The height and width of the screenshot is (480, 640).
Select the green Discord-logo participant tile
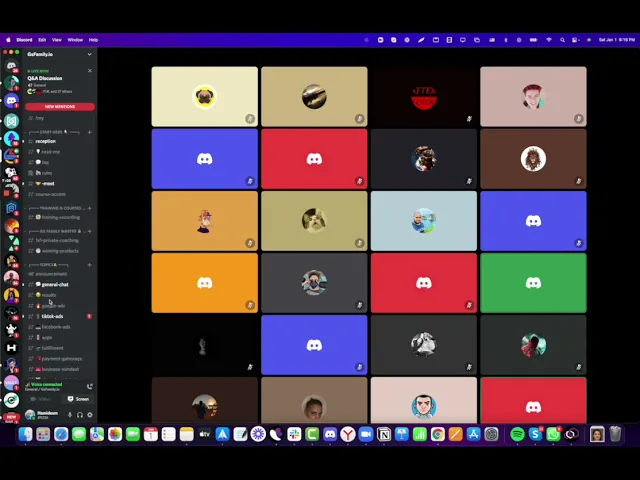click(533, 283)
